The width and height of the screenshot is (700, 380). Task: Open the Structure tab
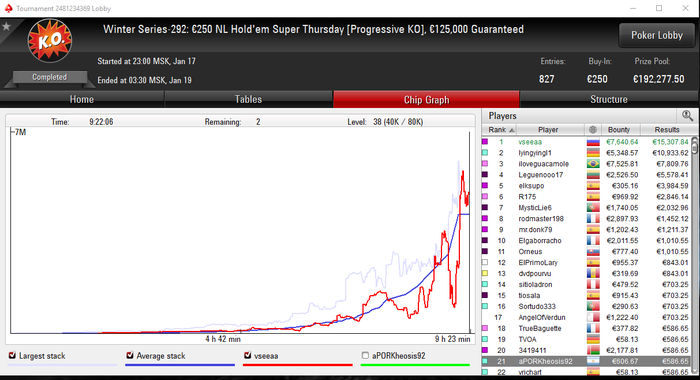(609, 99)
